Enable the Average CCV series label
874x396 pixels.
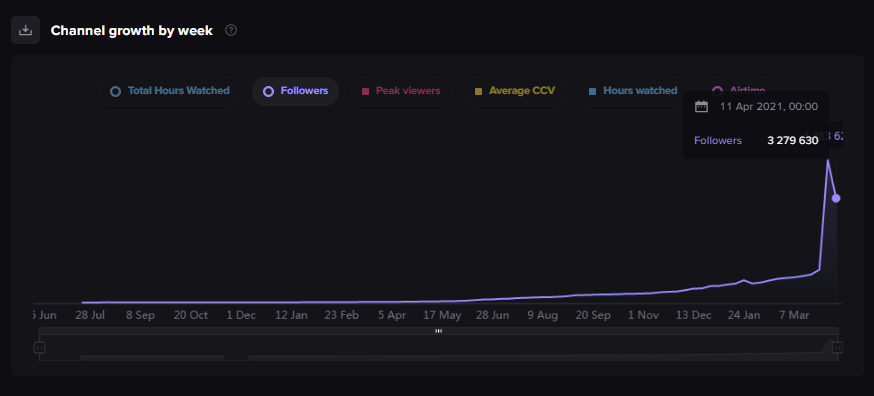(x=522, y=90)
